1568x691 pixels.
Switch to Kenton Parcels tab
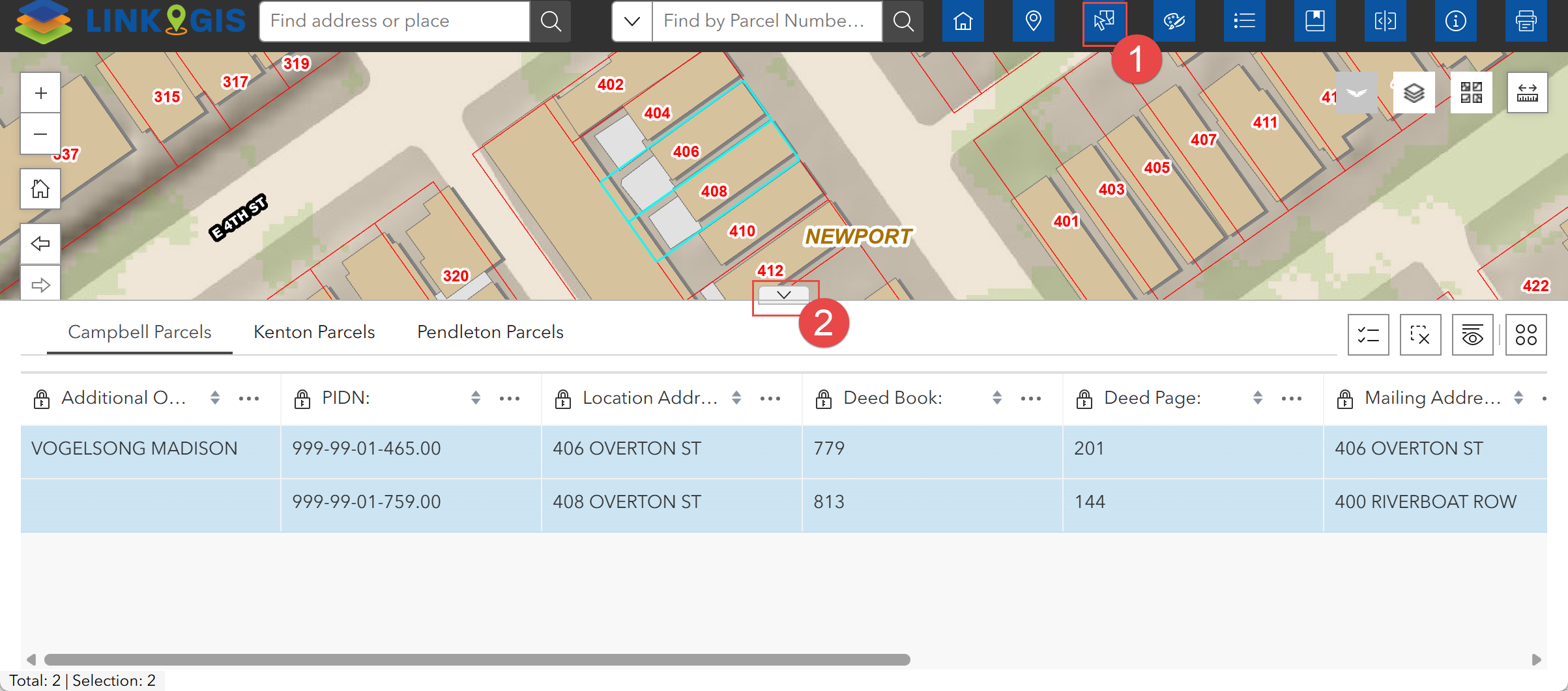pos(314,332)
